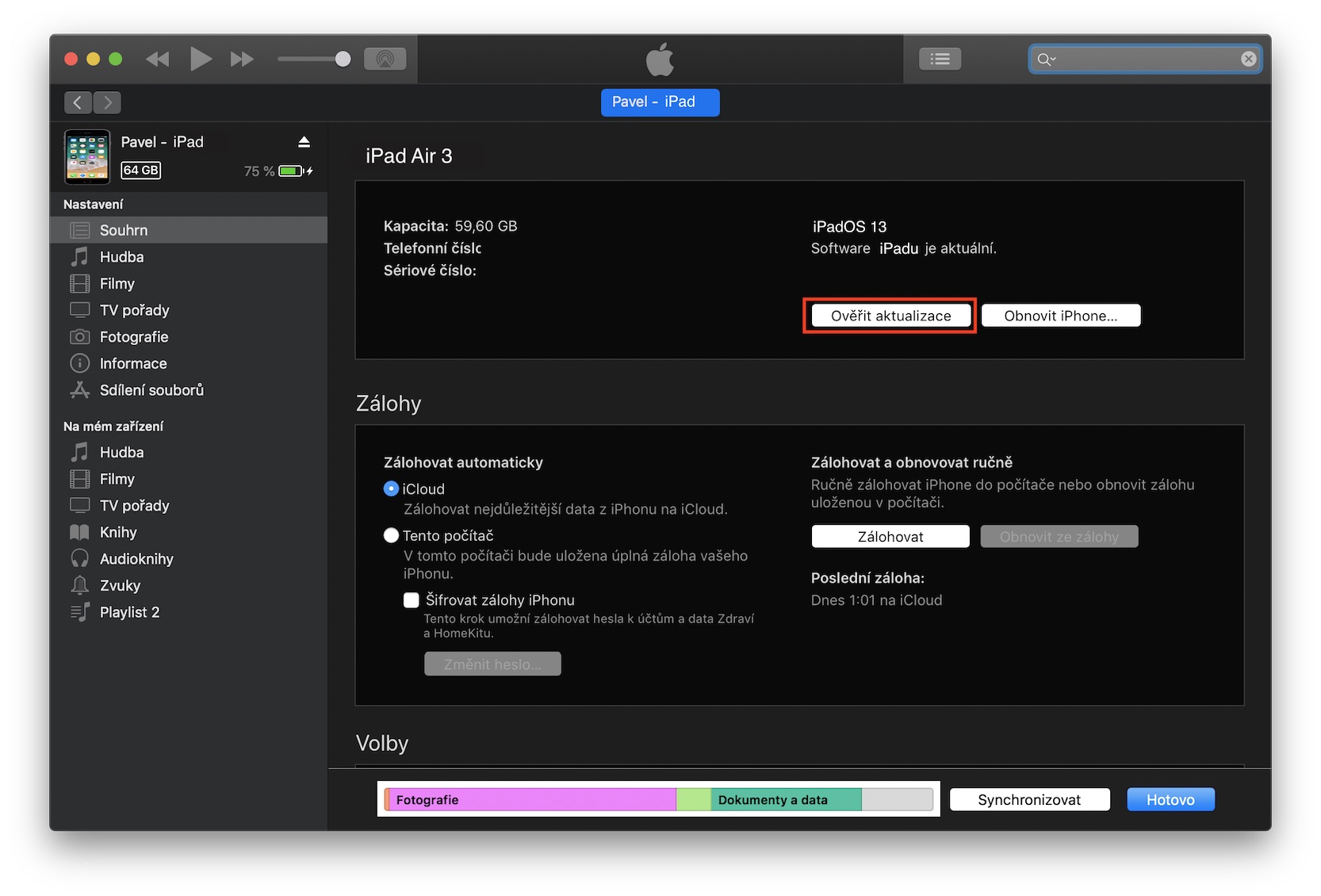Open Fotografie in the sidebar
Viewport: 1321px width, 896px height.
point(189,337)
